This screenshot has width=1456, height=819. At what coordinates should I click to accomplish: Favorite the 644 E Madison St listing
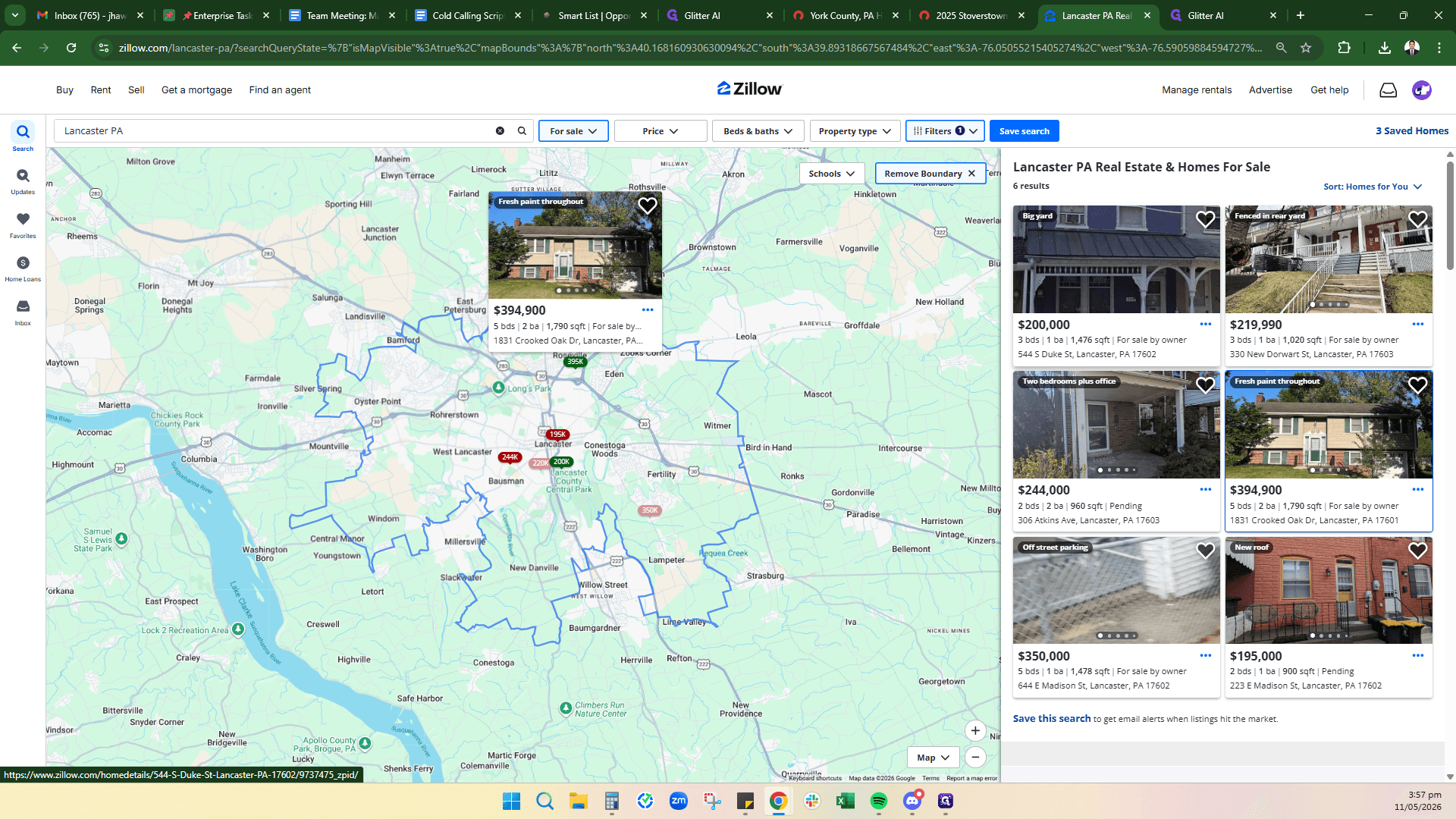pos(1206,551)
